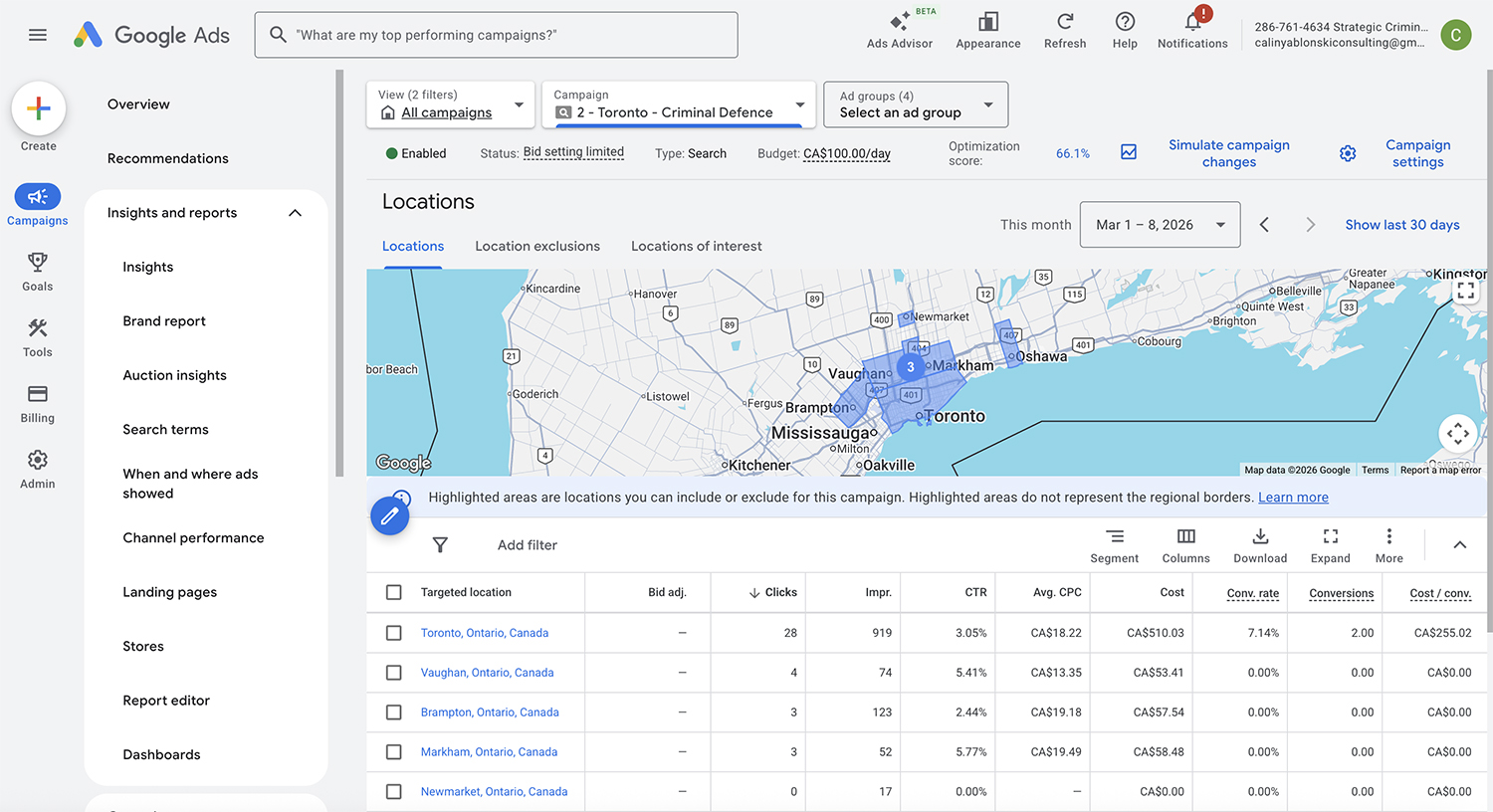Open the Locations of interest tab
Viewport: 1493px width, 812px height.
(696, 247)
